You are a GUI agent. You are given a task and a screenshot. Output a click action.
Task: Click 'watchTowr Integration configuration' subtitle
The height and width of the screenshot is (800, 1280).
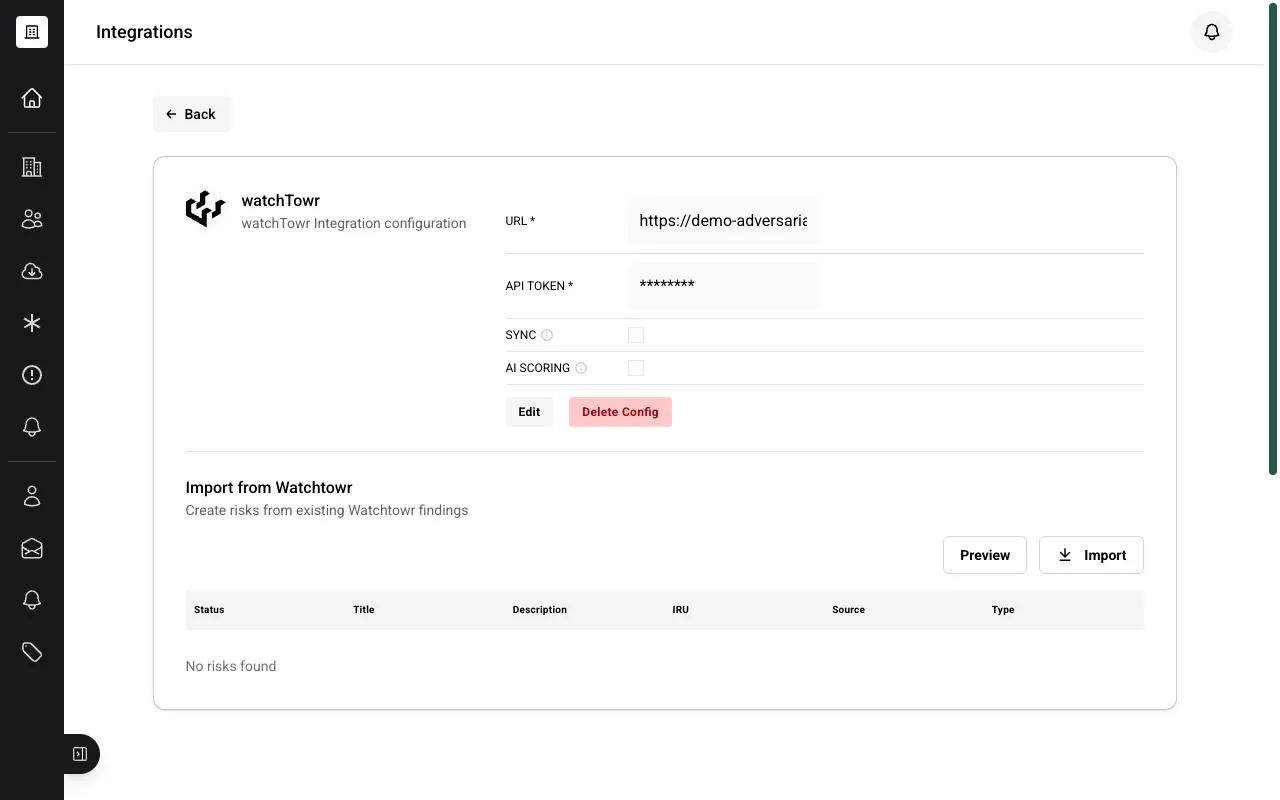[x=354, y=223]
